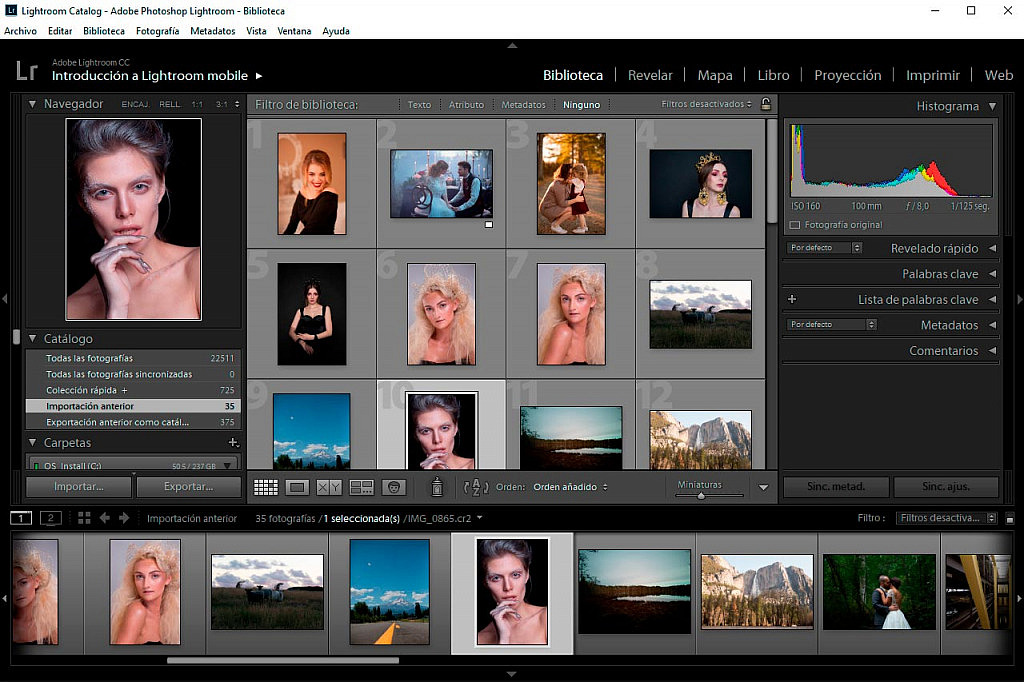Screen dimensions: 1024x682
Task: Enable the Fotografía original checkbox
Action: [x=795, y=225]
